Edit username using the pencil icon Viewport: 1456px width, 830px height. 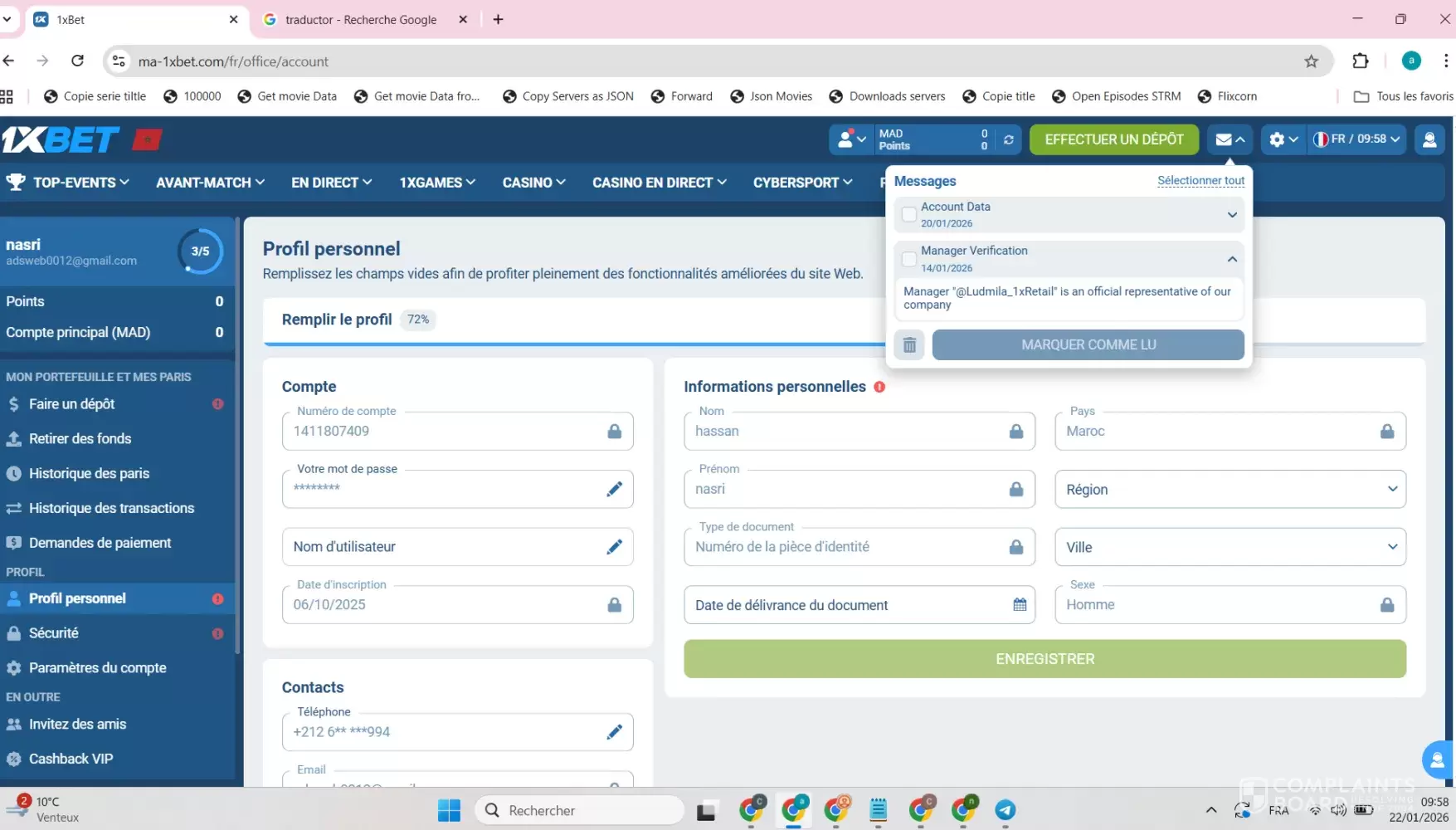coord(614,547)
